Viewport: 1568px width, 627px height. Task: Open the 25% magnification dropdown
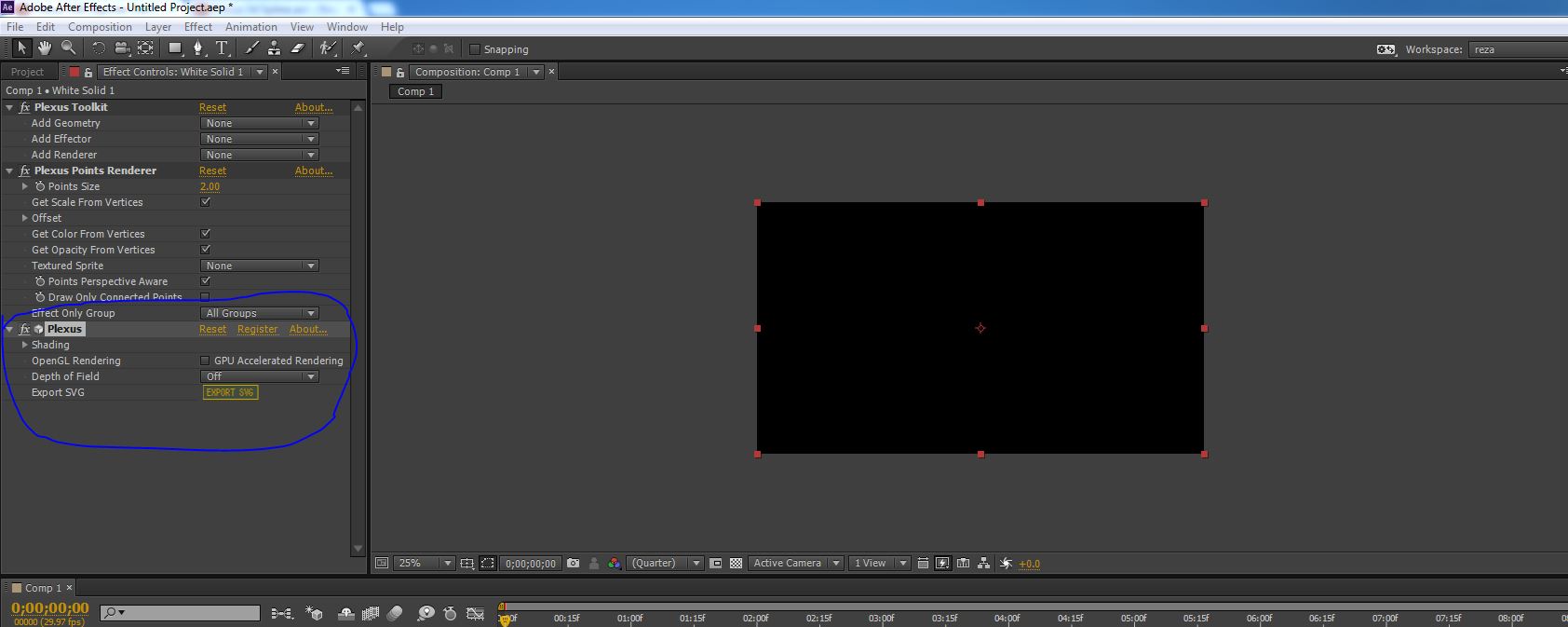(425, 563)
